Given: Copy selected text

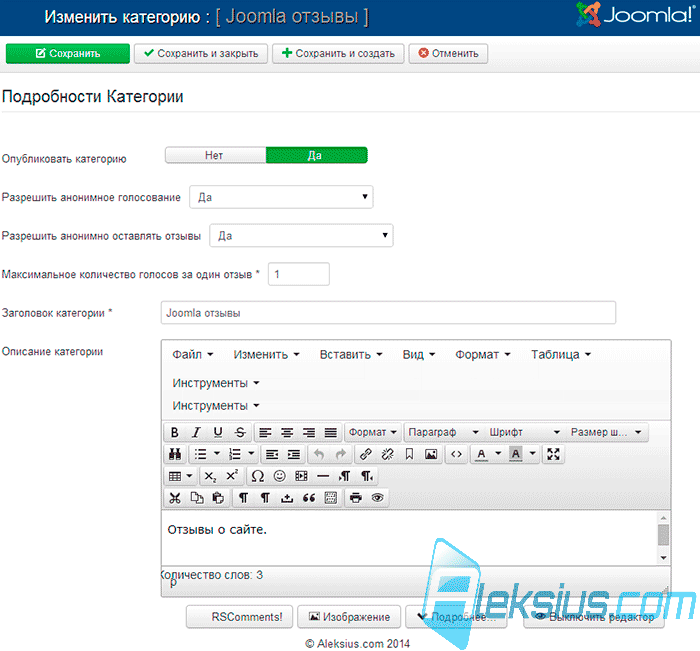Looking at the screenshot, I should coord(197,498).
